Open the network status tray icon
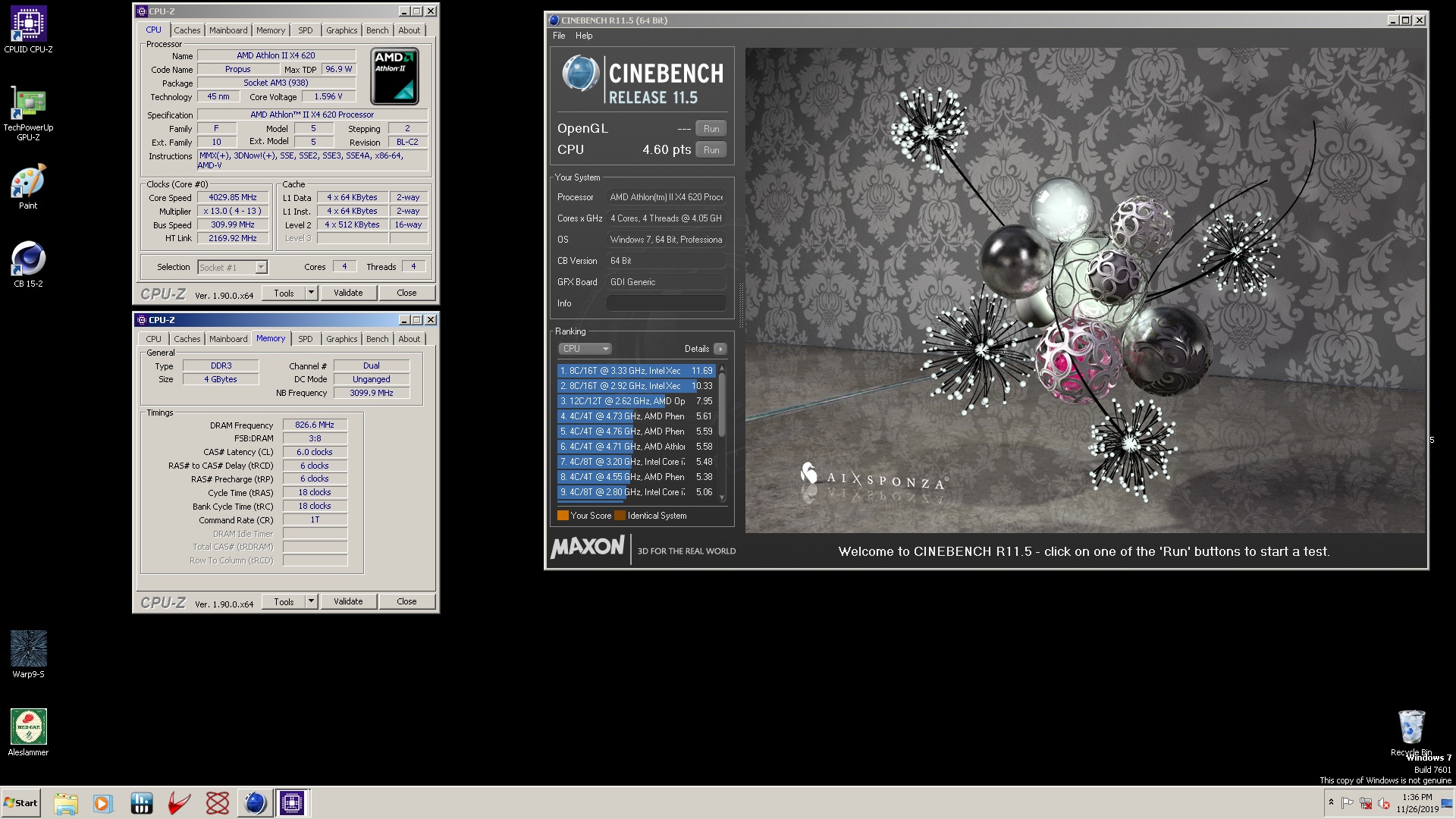Screen dimensions: 1456x819 [x=1366, y=803]
